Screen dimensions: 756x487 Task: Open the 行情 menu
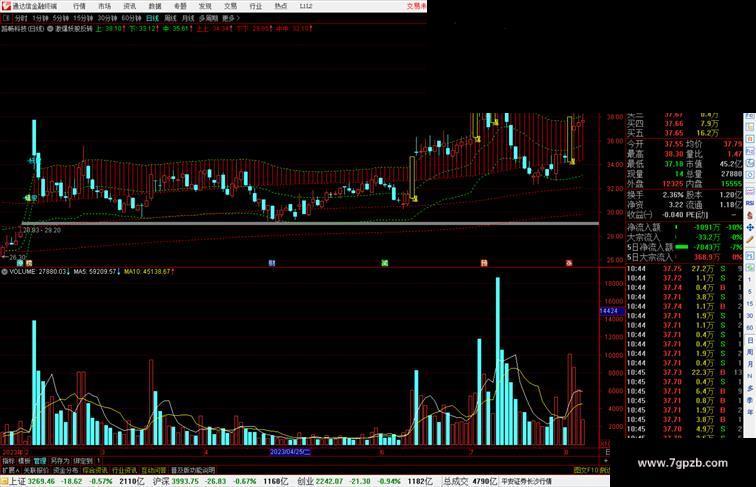point(79,6)
